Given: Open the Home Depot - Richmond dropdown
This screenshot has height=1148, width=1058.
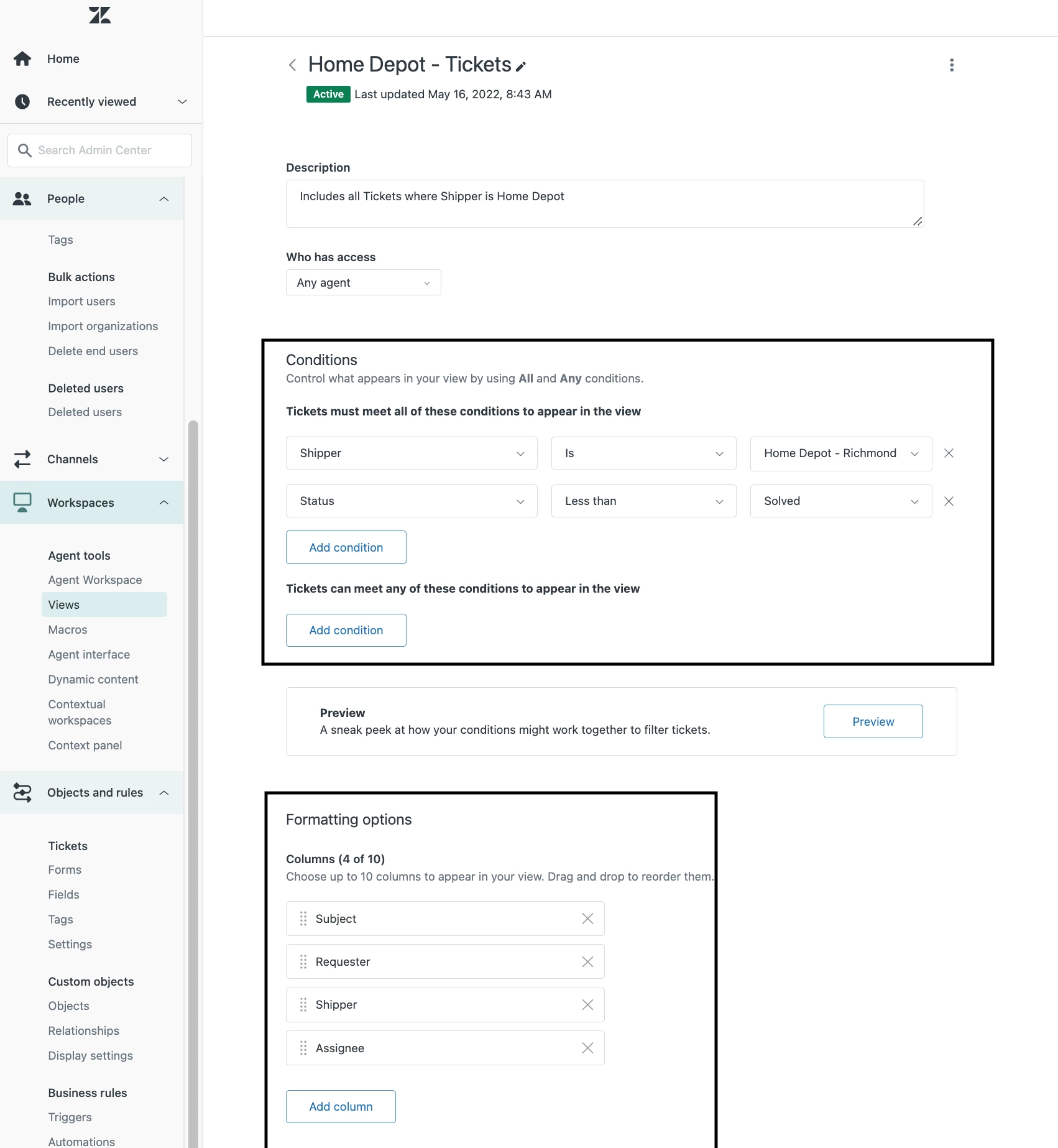Looking at the screenshot, I should (x=841, y=453).
